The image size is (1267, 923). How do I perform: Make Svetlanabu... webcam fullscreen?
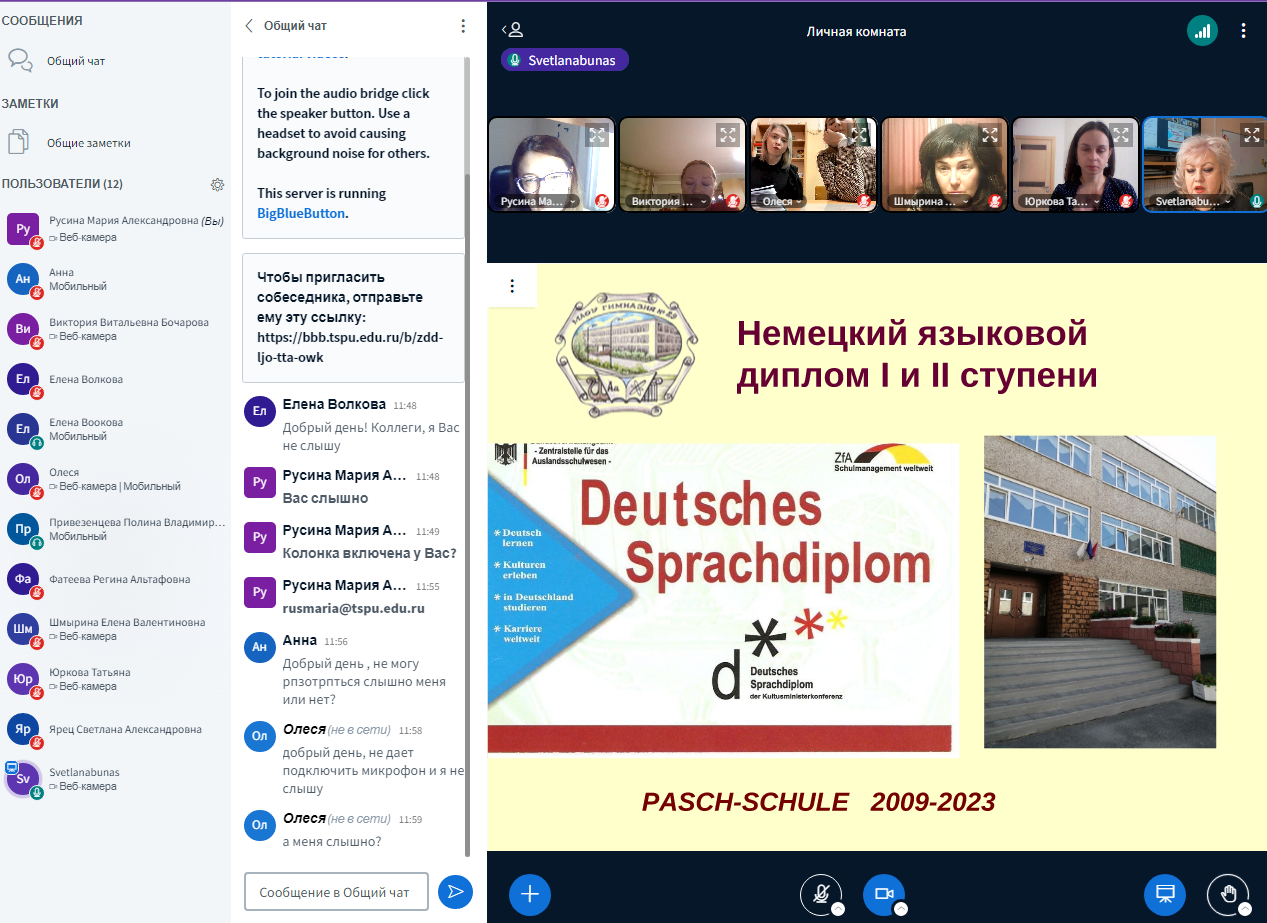click(1251, 135)
